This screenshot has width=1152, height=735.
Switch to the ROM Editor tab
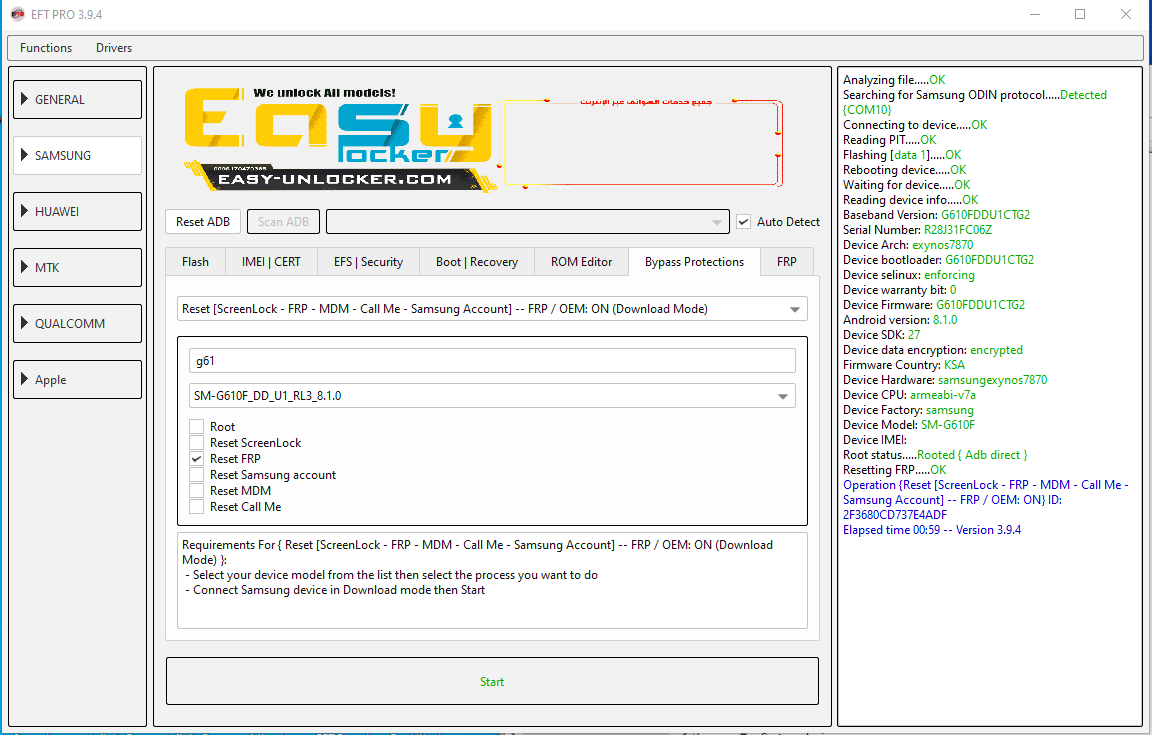[x=581, y=262]
